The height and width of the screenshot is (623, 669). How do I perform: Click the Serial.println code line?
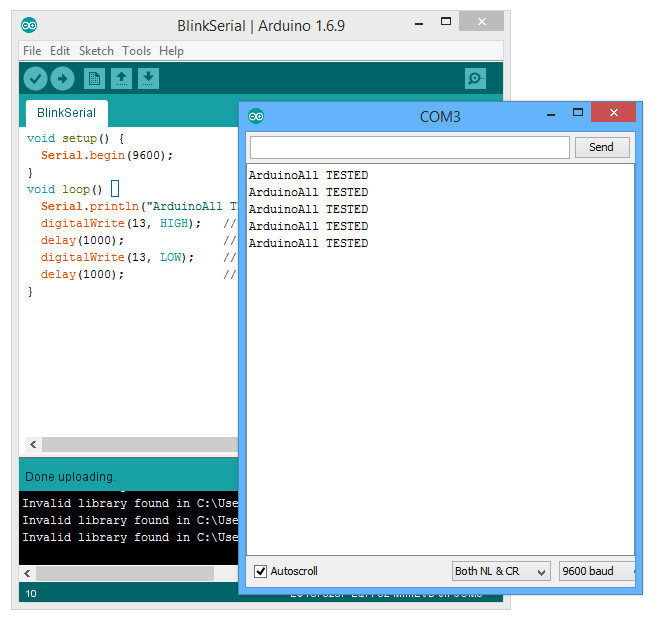(139, 207)
